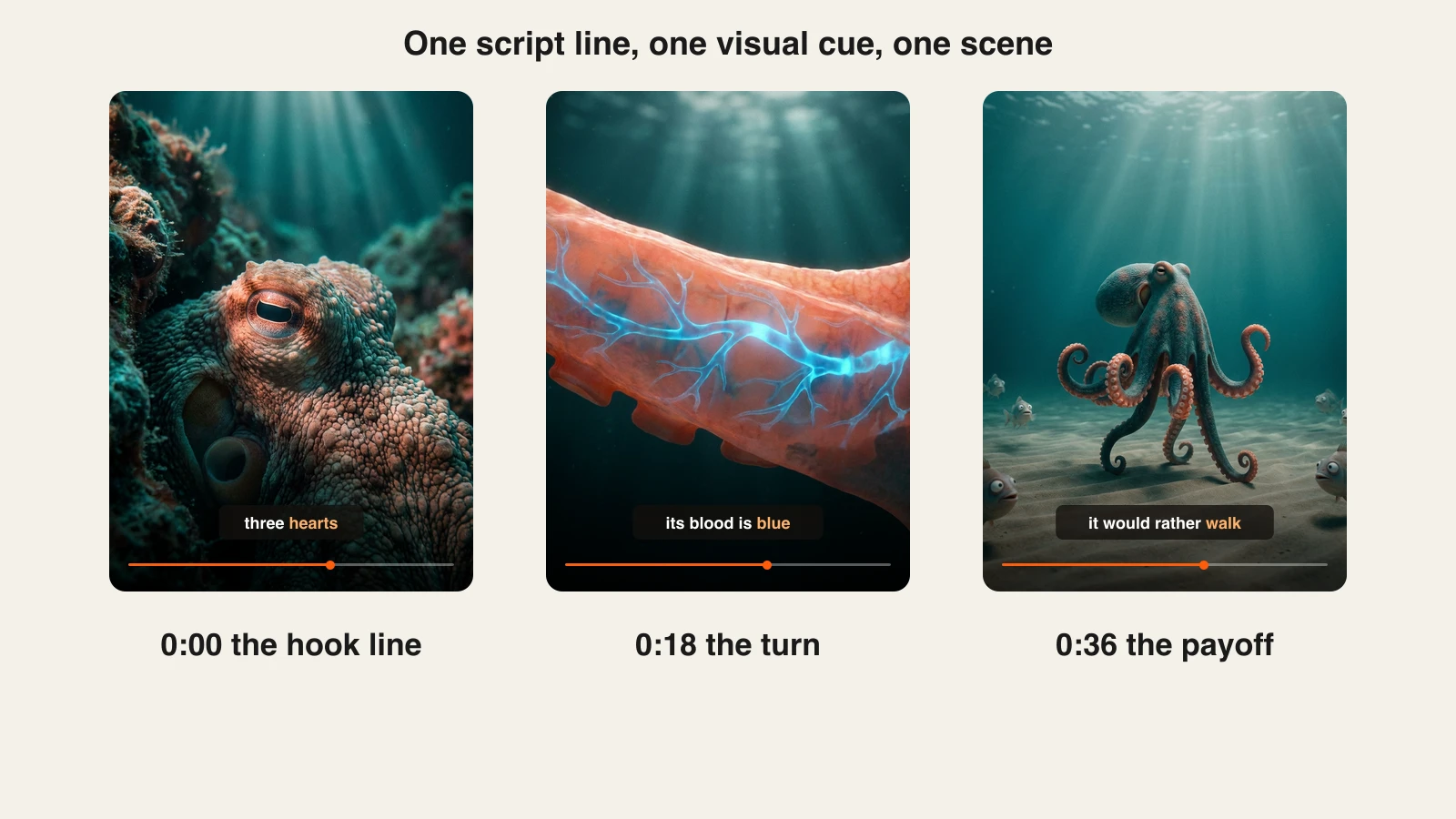Click the 'it would rather walk' caption
Screen dimensions: 1456x819
coord(1165,523)
